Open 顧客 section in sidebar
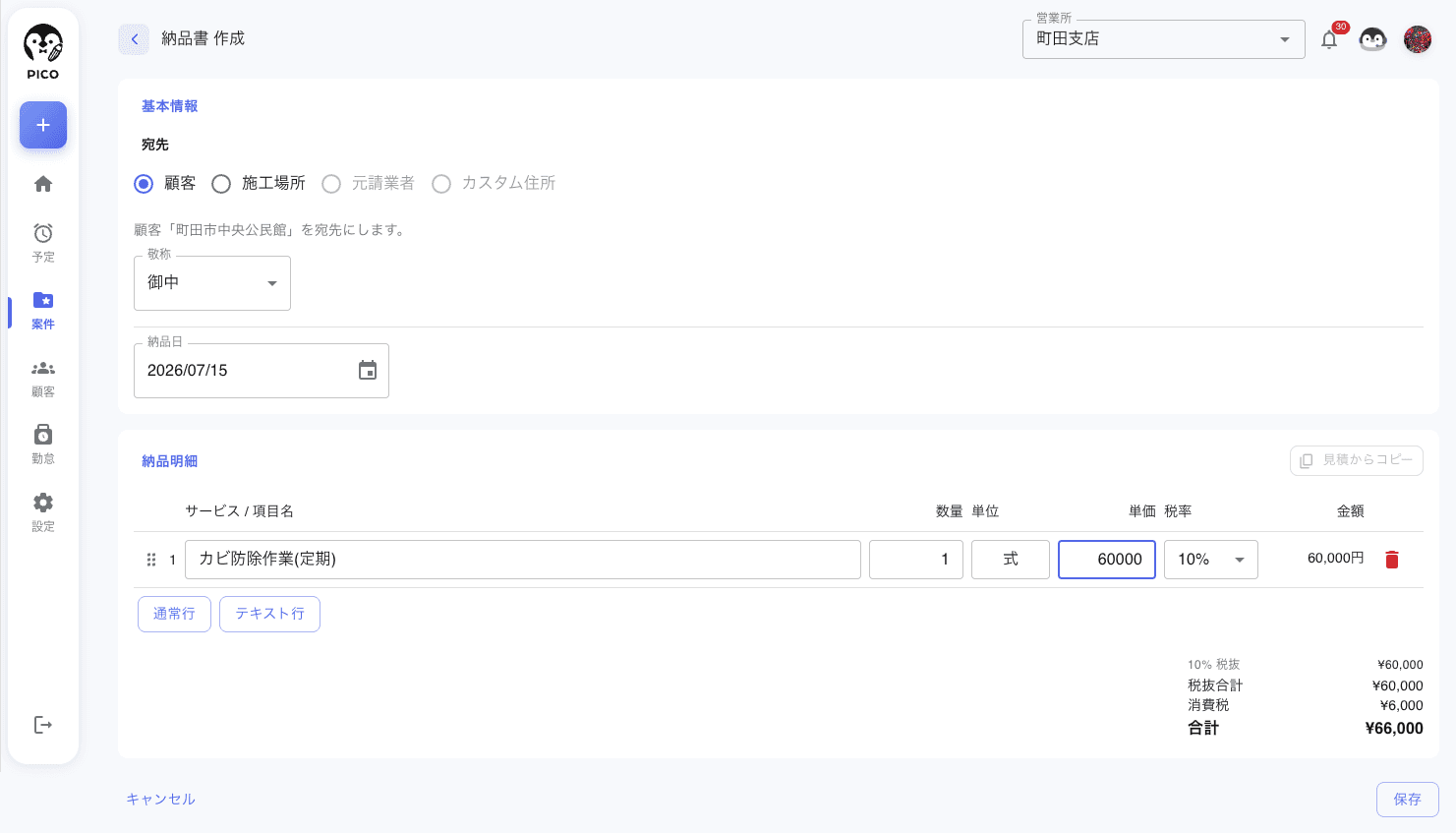Viewport: 1456px width, 833px height. (x=43, y=379)
